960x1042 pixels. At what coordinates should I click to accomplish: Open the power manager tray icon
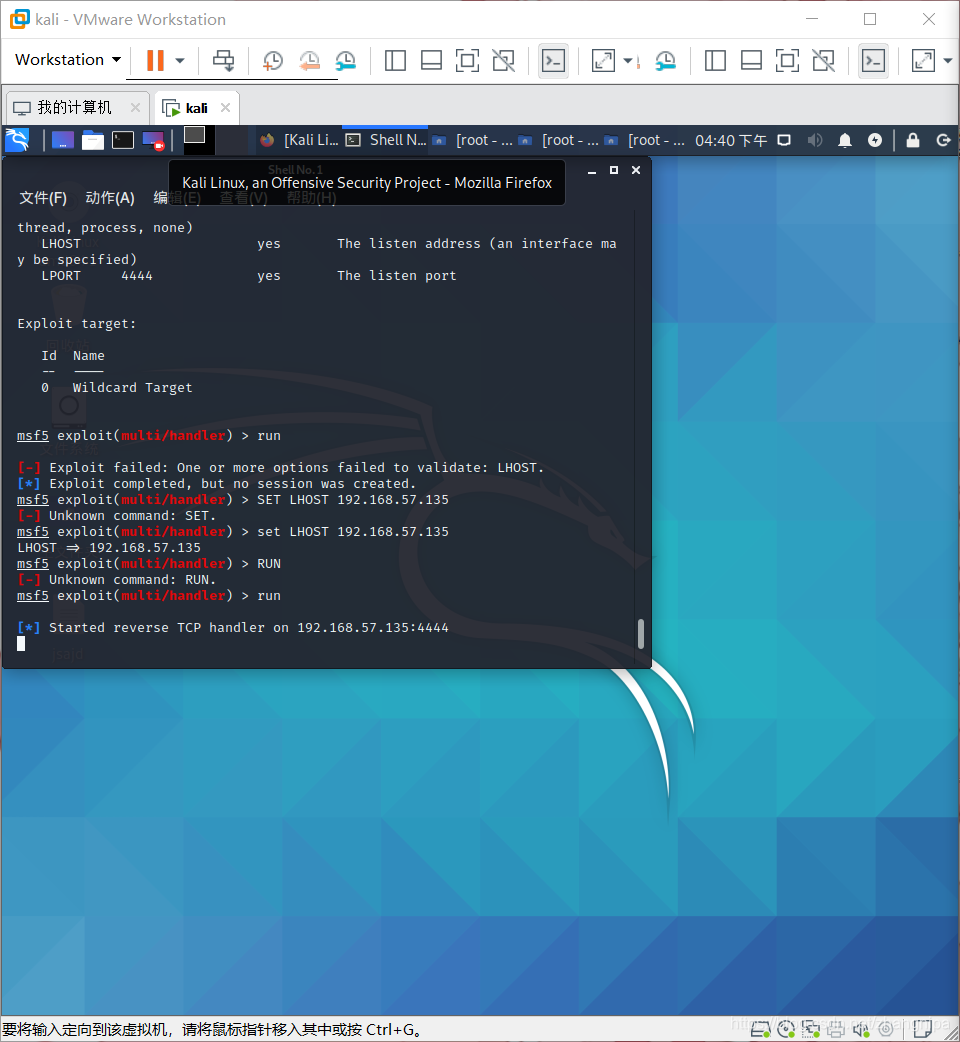[x=875, y=140]
